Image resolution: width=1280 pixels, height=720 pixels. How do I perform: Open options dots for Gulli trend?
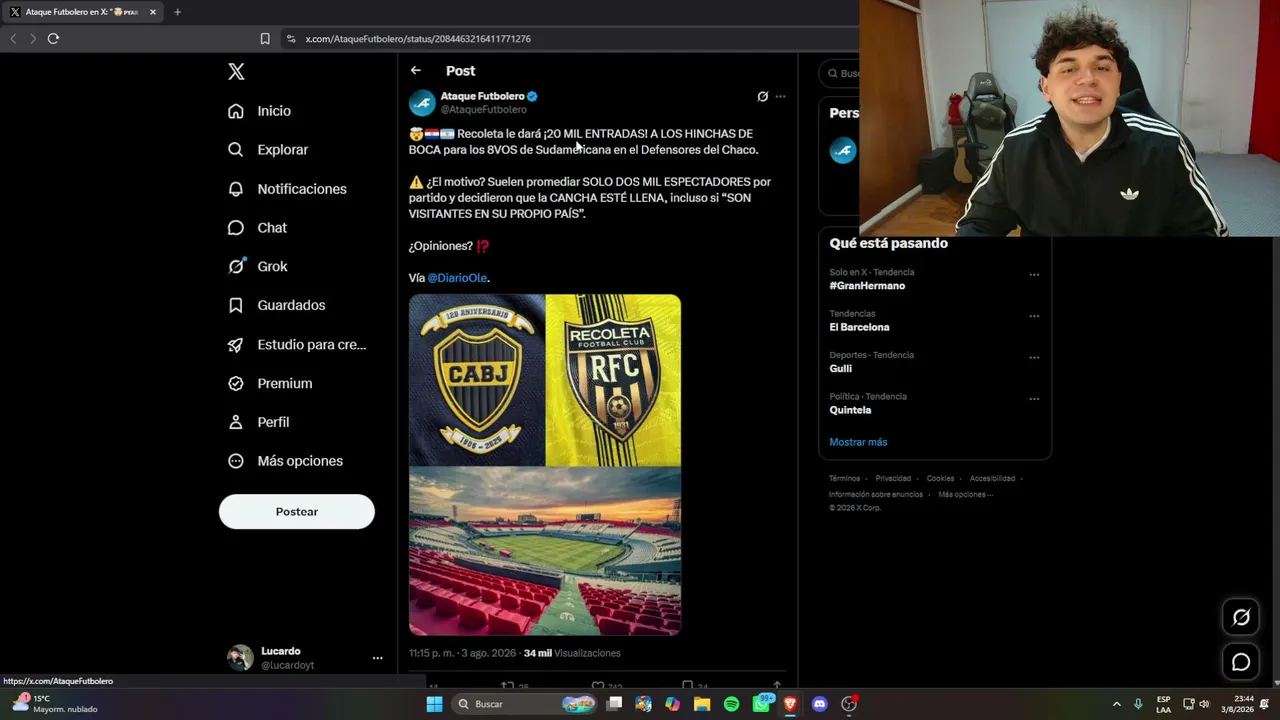point(1034,358)
